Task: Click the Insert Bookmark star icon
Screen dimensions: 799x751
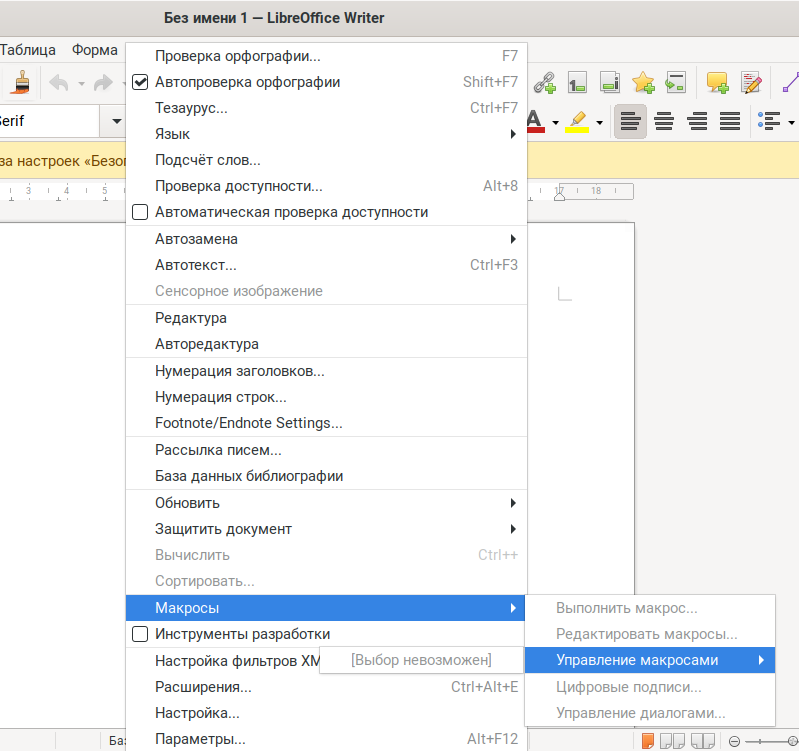Action: coord(643,83)
